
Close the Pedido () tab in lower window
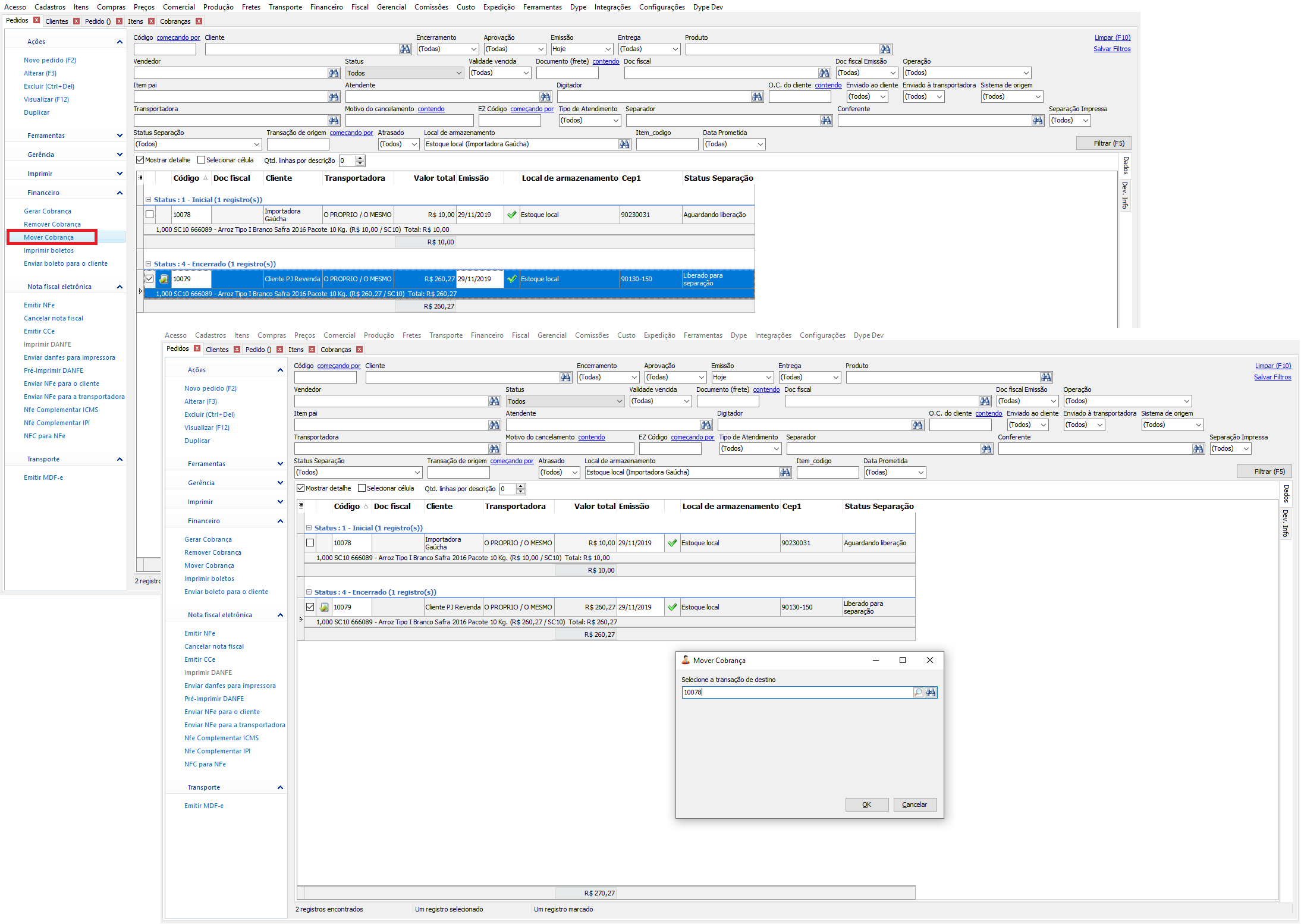click(279, 350)
